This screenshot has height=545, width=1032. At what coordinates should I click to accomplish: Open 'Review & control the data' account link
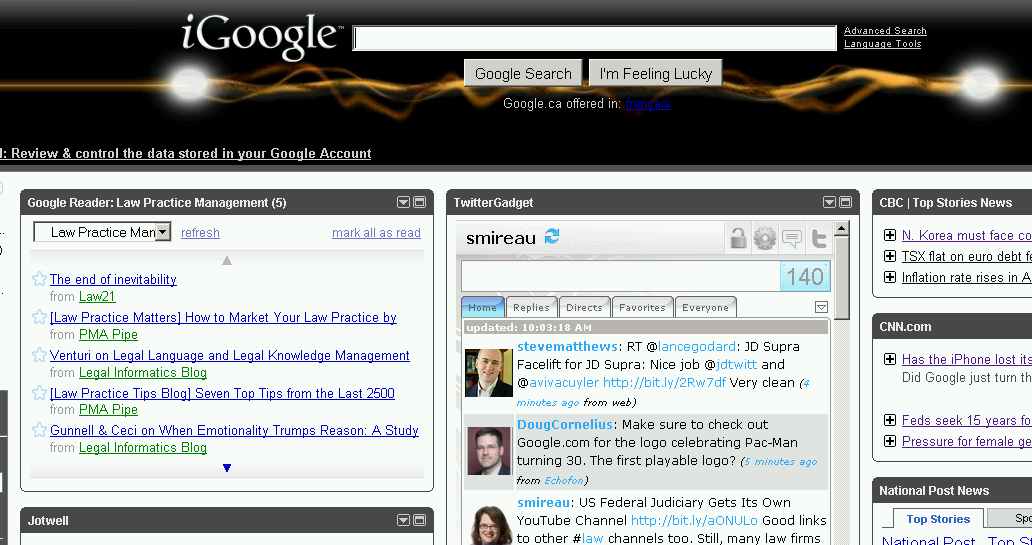pyautogui.click(x=186, y=153)
